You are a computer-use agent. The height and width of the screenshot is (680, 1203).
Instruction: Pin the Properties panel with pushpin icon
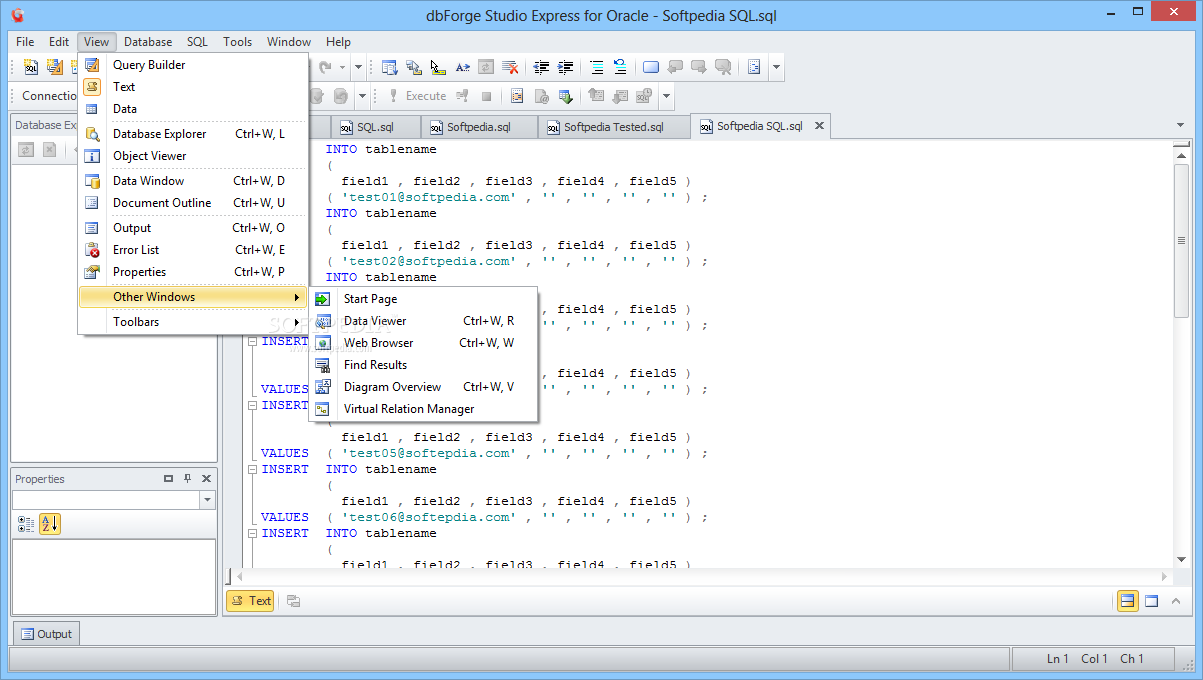click(187, 479)
